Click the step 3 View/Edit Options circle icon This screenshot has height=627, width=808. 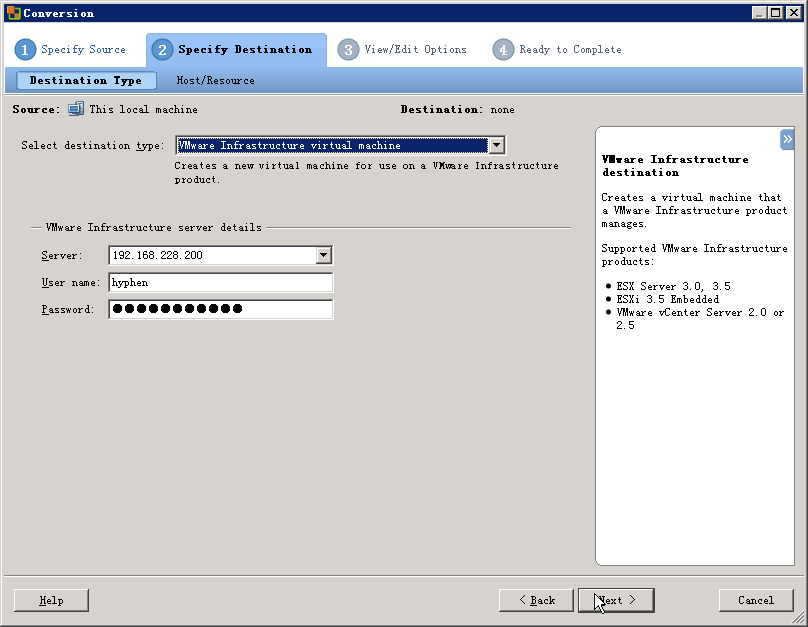point(348,50)
